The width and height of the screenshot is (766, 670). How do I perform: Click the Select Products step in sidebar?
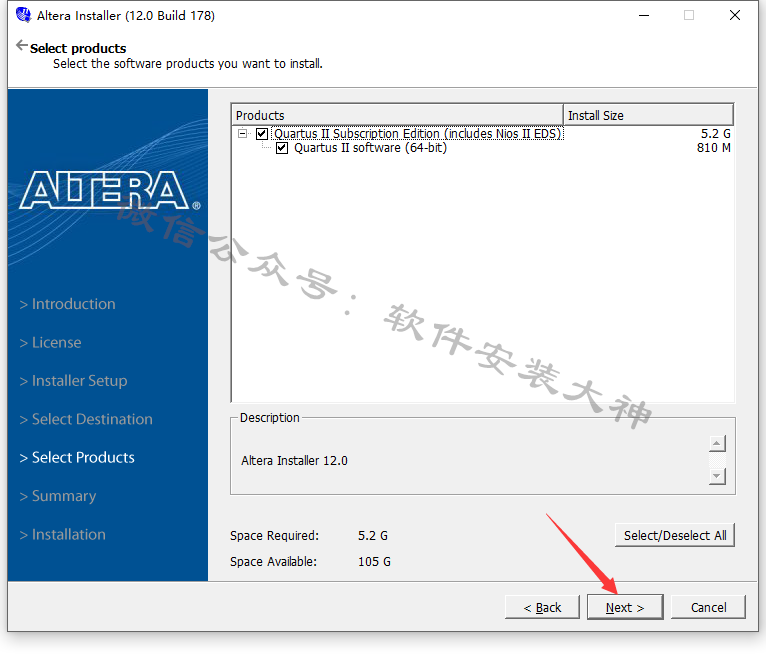click(77, 458)
